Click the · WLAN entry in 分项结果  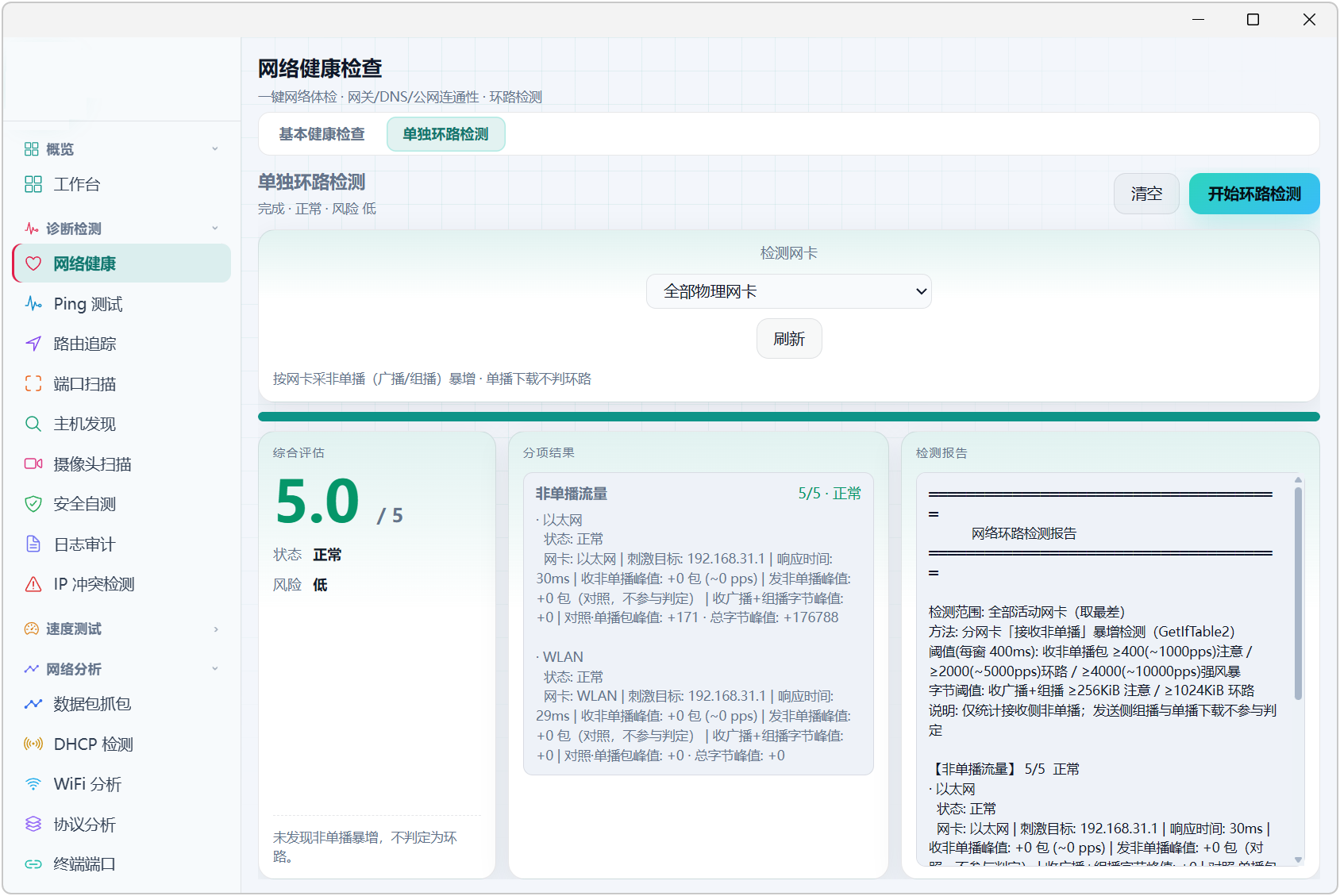[x=560, y=657]
